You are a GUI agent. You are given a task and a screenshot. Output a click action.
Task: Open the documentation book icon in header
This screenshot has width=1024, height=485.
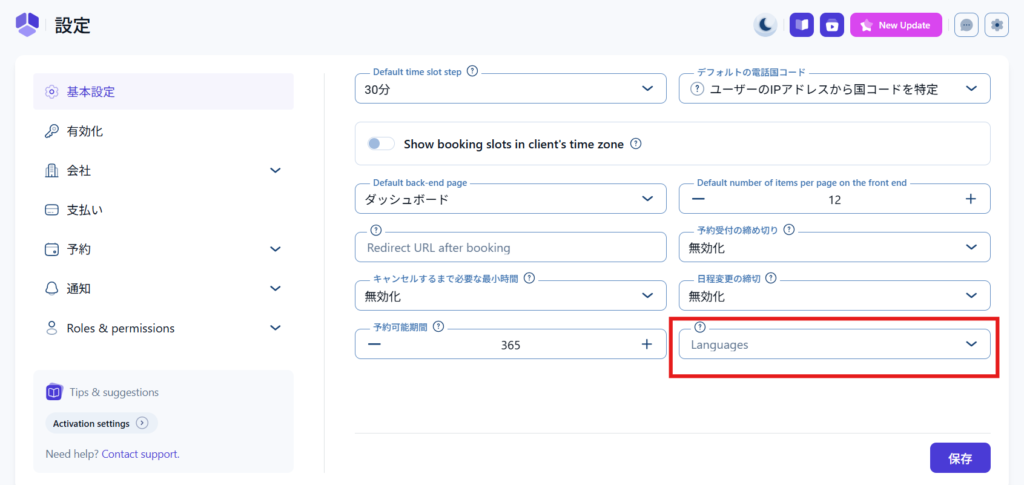pos(801,25)
